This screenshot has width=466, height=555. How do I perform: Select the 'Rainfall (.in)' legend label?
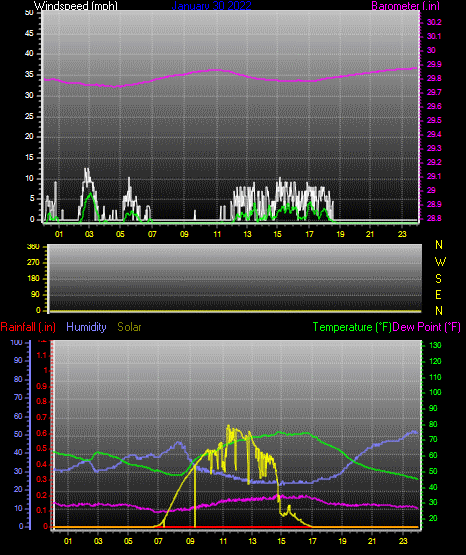point(28,327)
